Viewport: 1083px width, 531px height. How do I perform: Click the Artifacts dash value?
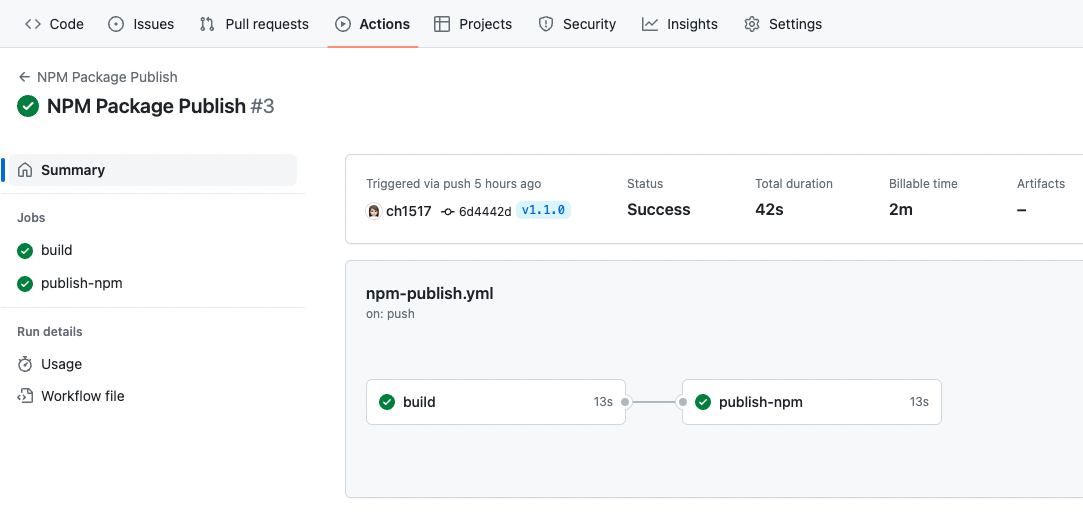pos(1022,210)
